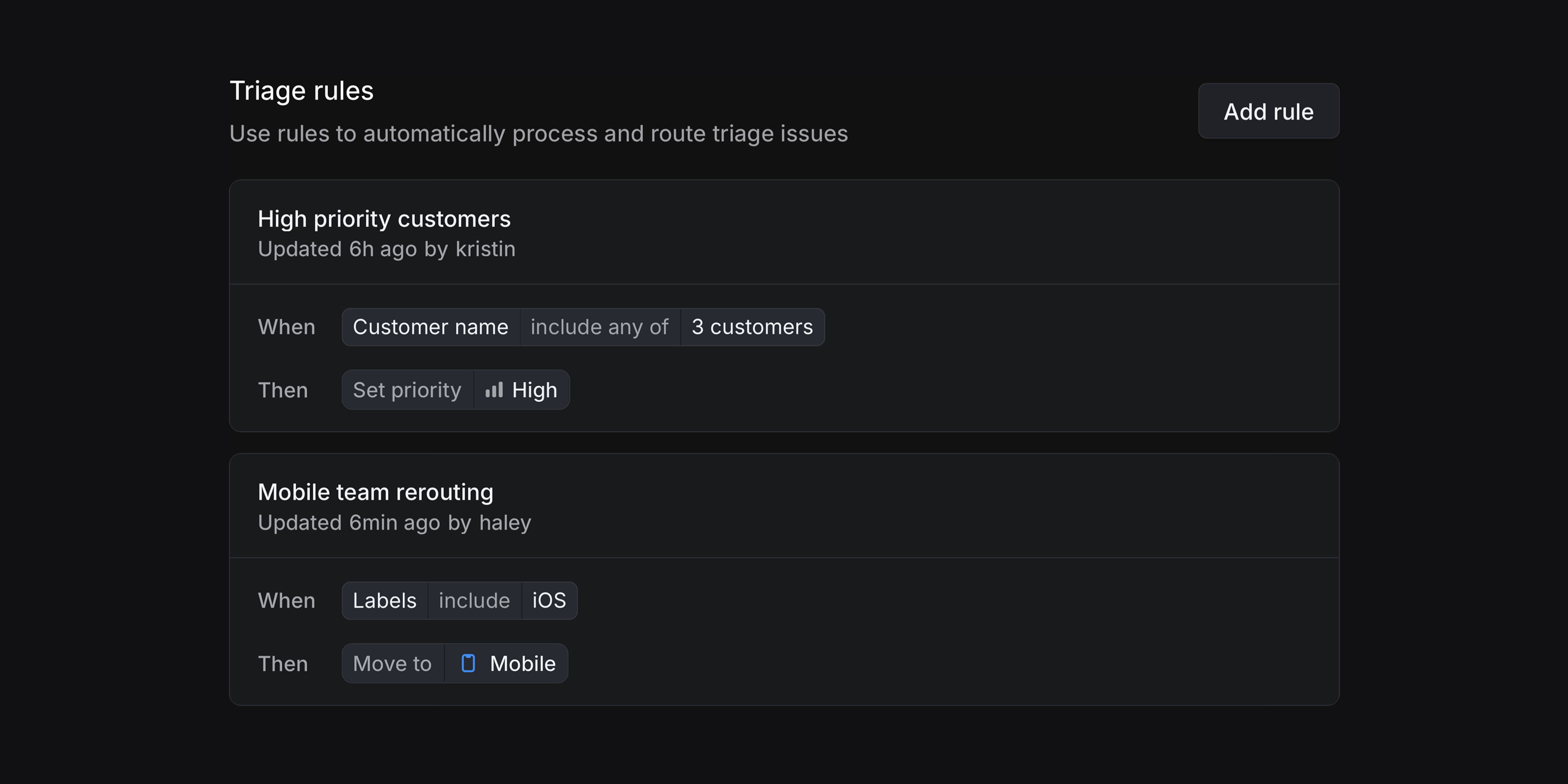The width and height of the screenshot is (1568, 784).
Task: Click the Mobile team destination chip
Action: point(508,663)
